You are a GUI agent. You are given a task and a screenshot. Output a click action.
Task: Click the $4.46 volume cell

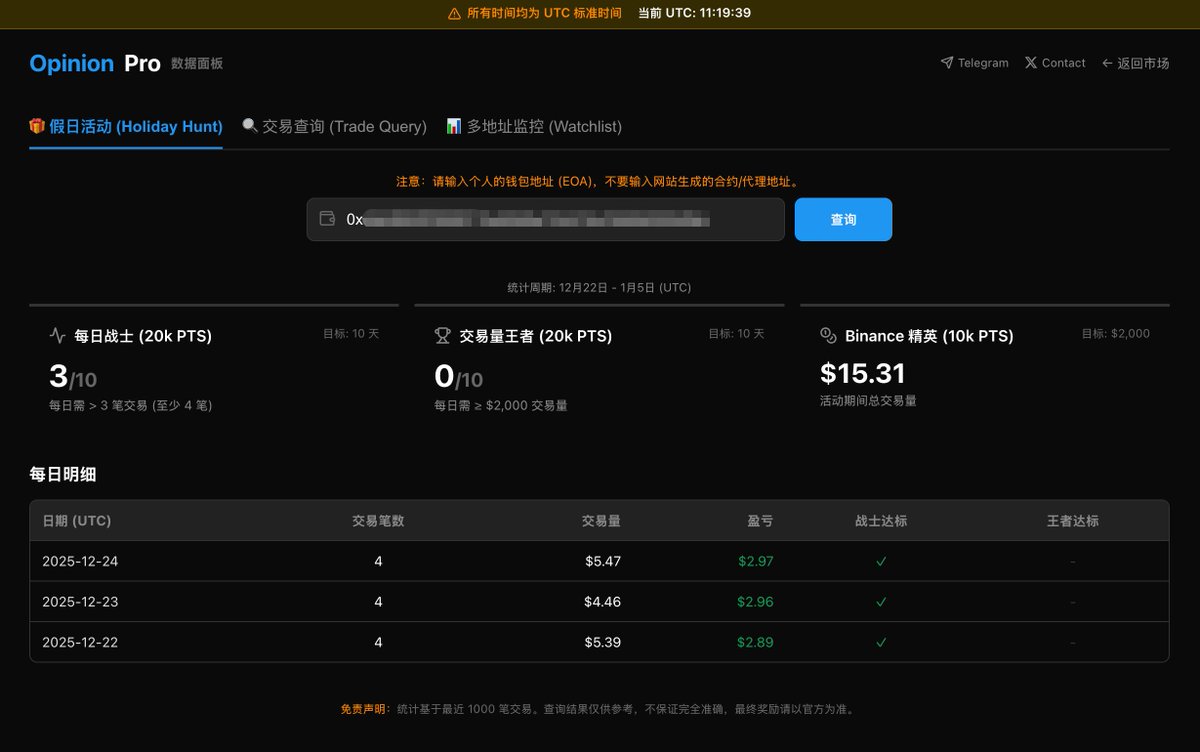point(603,602)
